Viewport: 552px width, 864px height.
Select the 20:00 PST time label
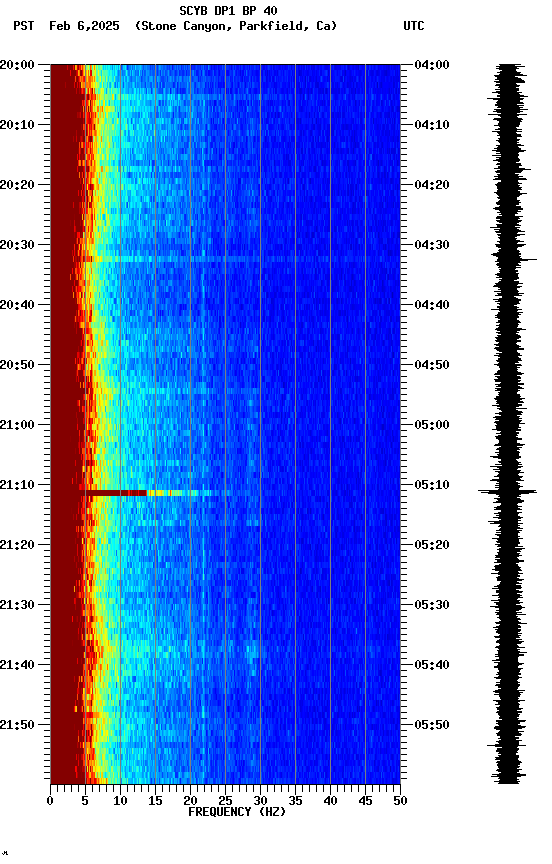pos(17,65)
